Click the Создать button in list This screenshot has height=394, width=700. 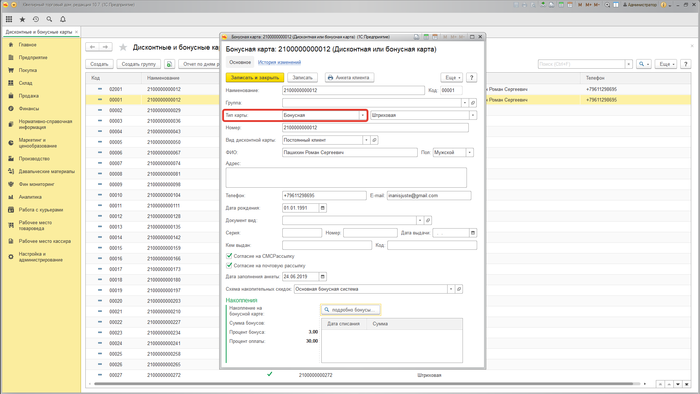click(100, 64)
